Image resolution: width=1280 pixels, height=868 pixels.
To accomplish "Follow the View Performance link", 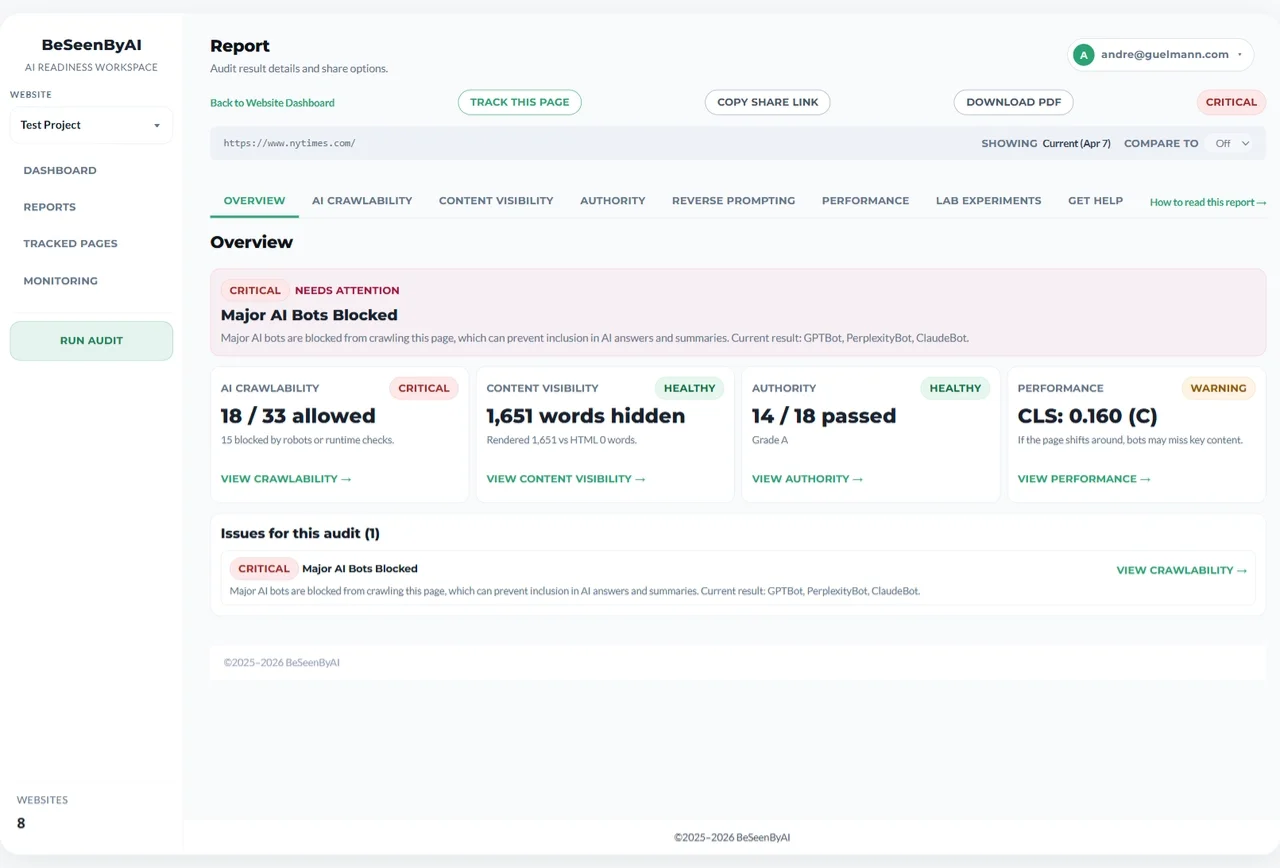I will 1084,479.
